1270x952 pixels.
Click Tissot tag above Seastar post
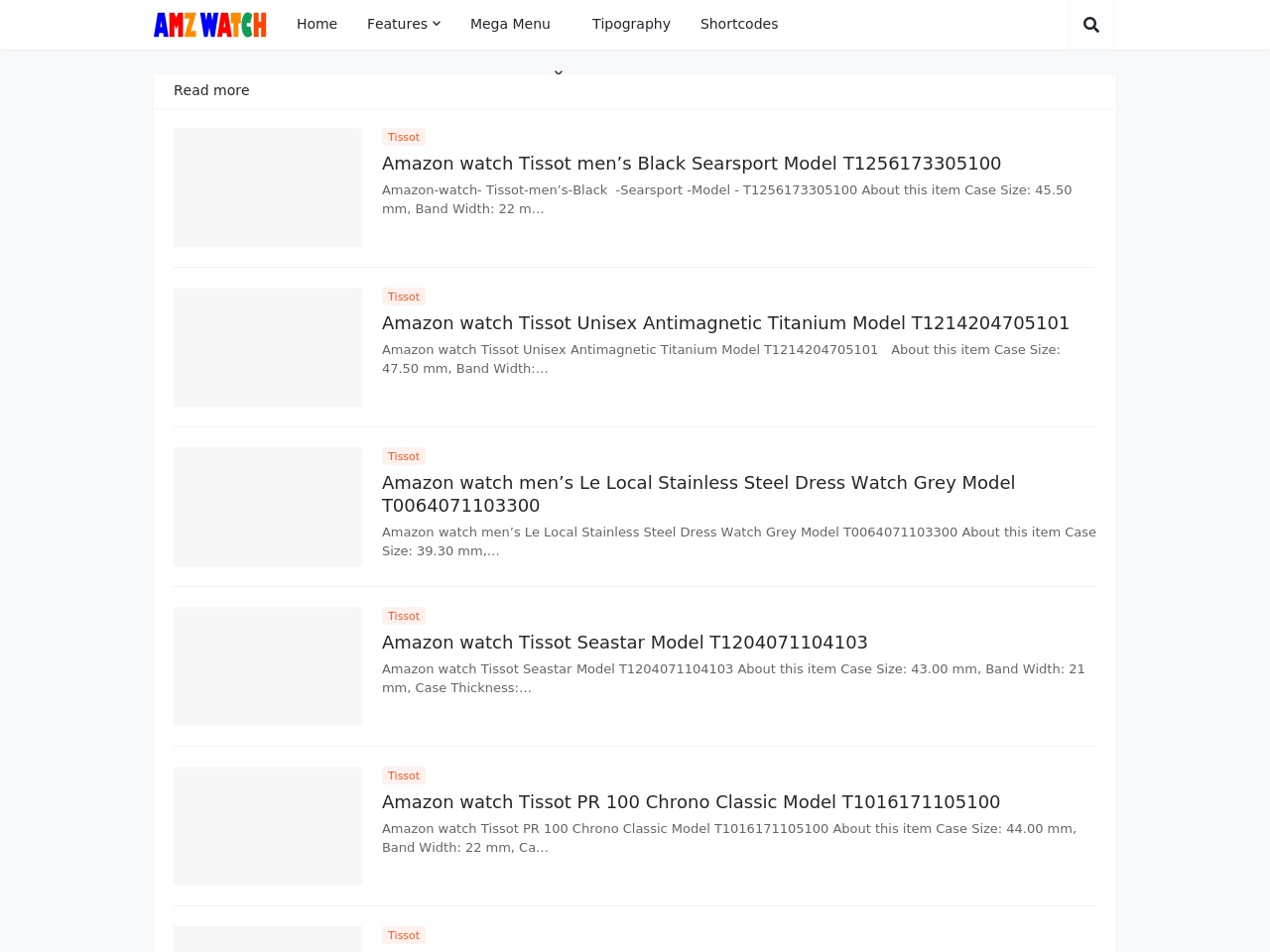(404, 616)
